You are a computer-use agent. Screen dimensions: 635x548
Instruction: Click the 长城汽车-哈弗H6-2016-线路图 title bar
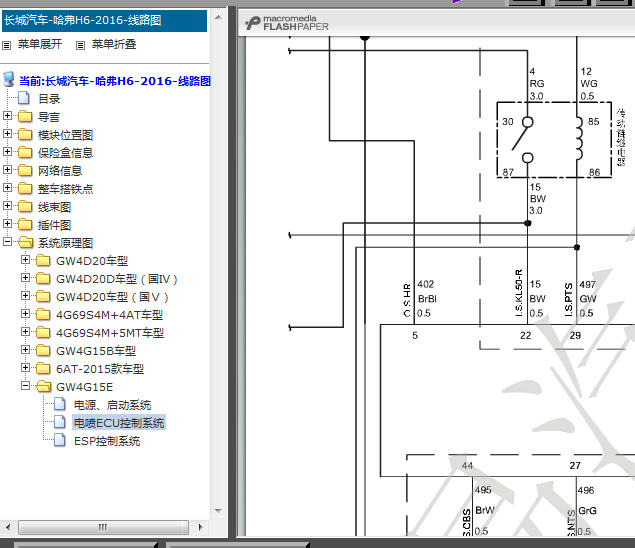104,21
